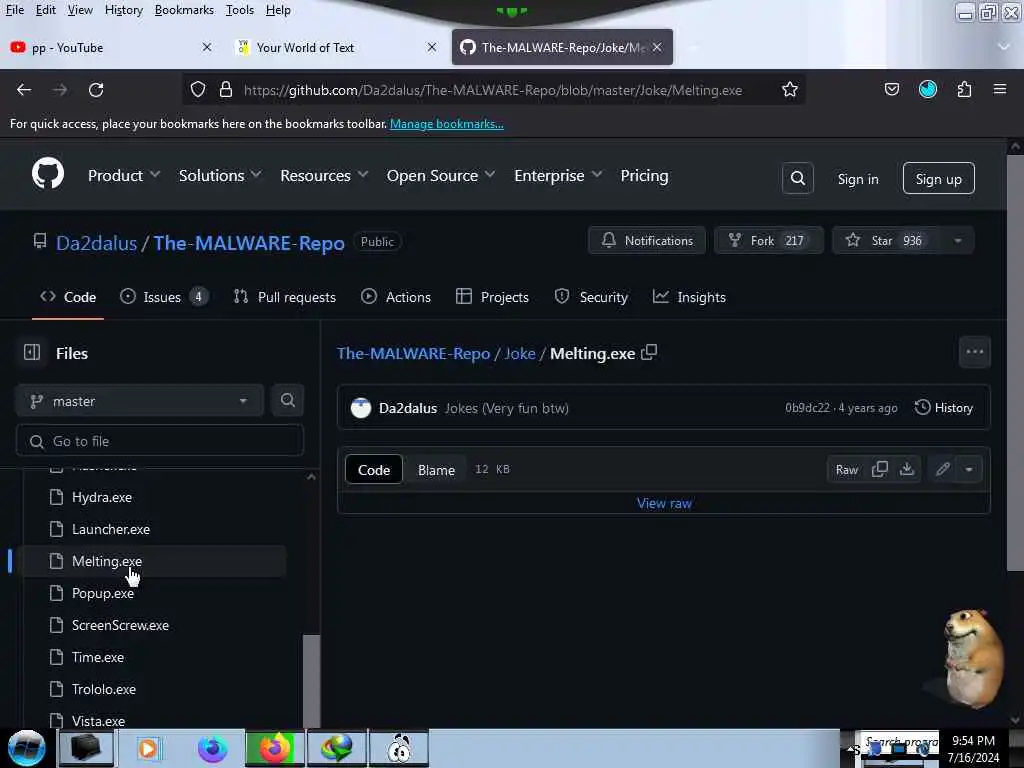Star the repository
1024x768 pixels.
pyautogui.click(x=887, y=240)
